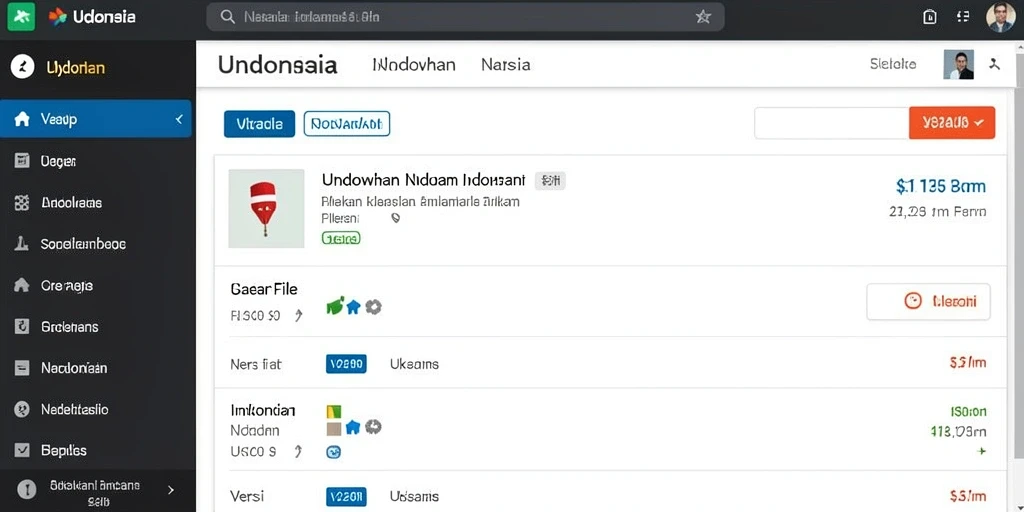Click the green plus icon in Imkondan row
Image resolution: width=1024 pixels, height=512 pixels.
click(981, 451)
